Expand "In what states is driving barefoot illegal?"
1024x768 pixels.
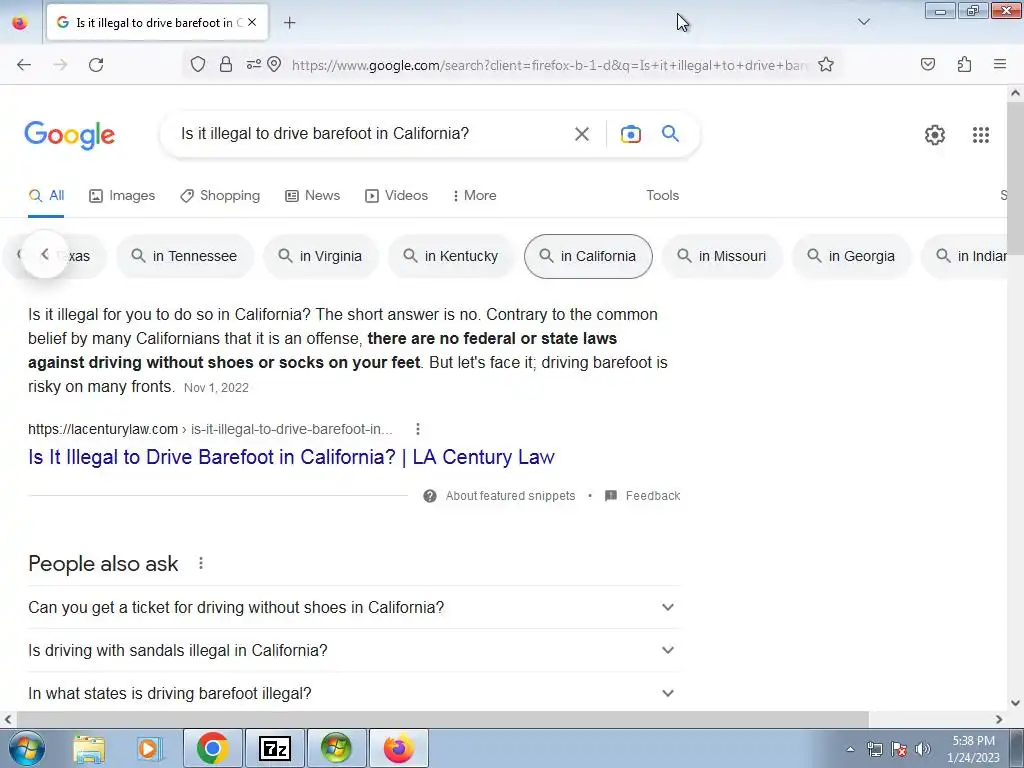[354, 693]
